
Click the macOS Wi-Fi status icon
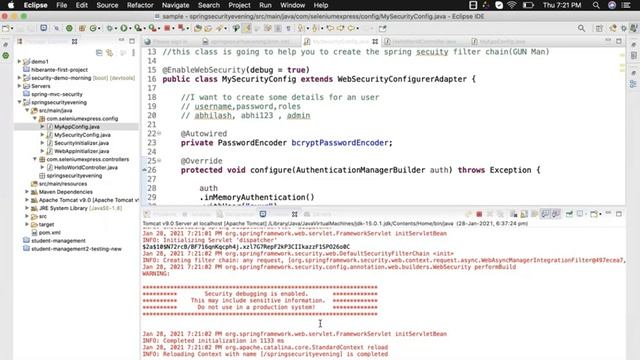512,5
